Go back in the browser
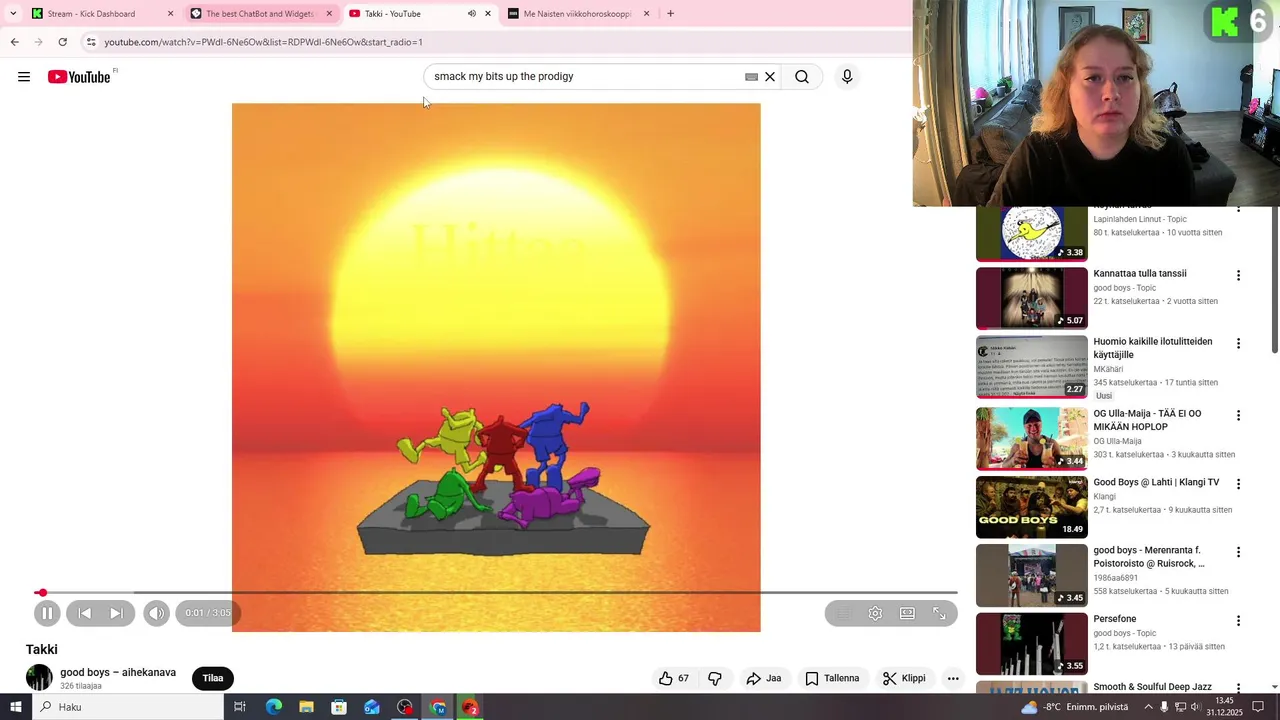 (14, 42)
